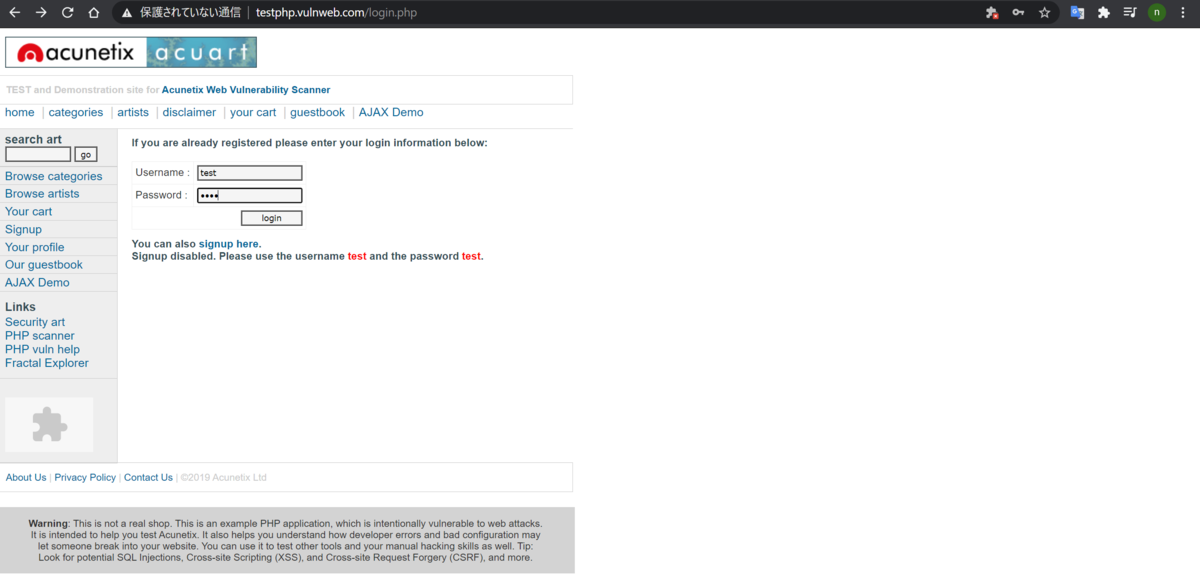Bookmark this page with the star icon

pos(1045,13)
